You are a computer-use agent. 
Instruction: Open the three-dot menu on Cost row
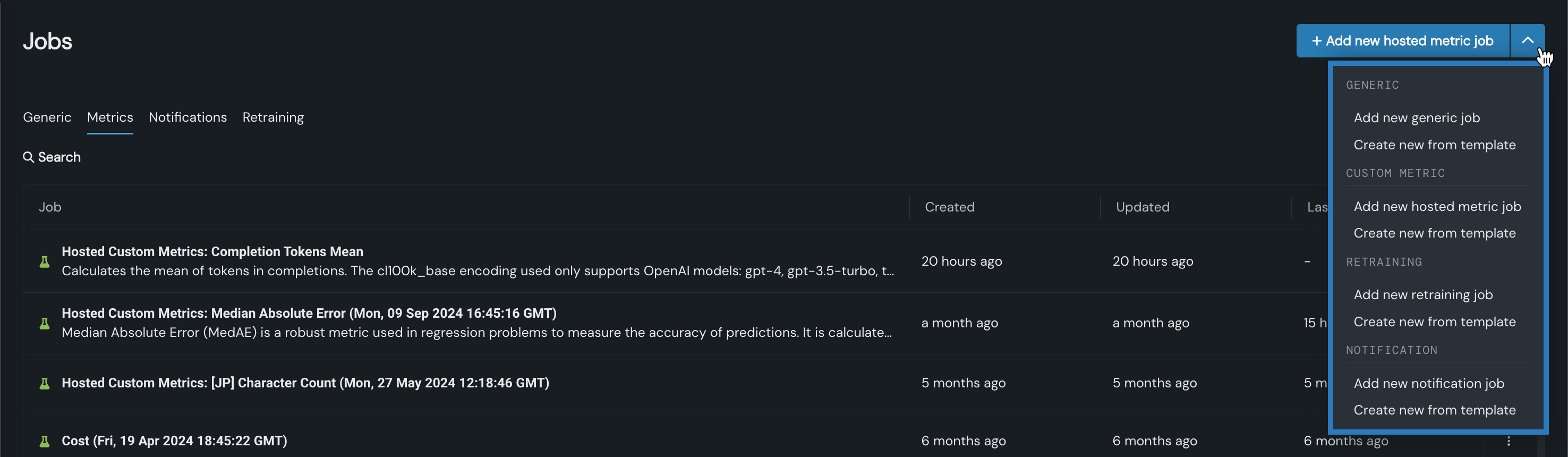[1509, 441]
